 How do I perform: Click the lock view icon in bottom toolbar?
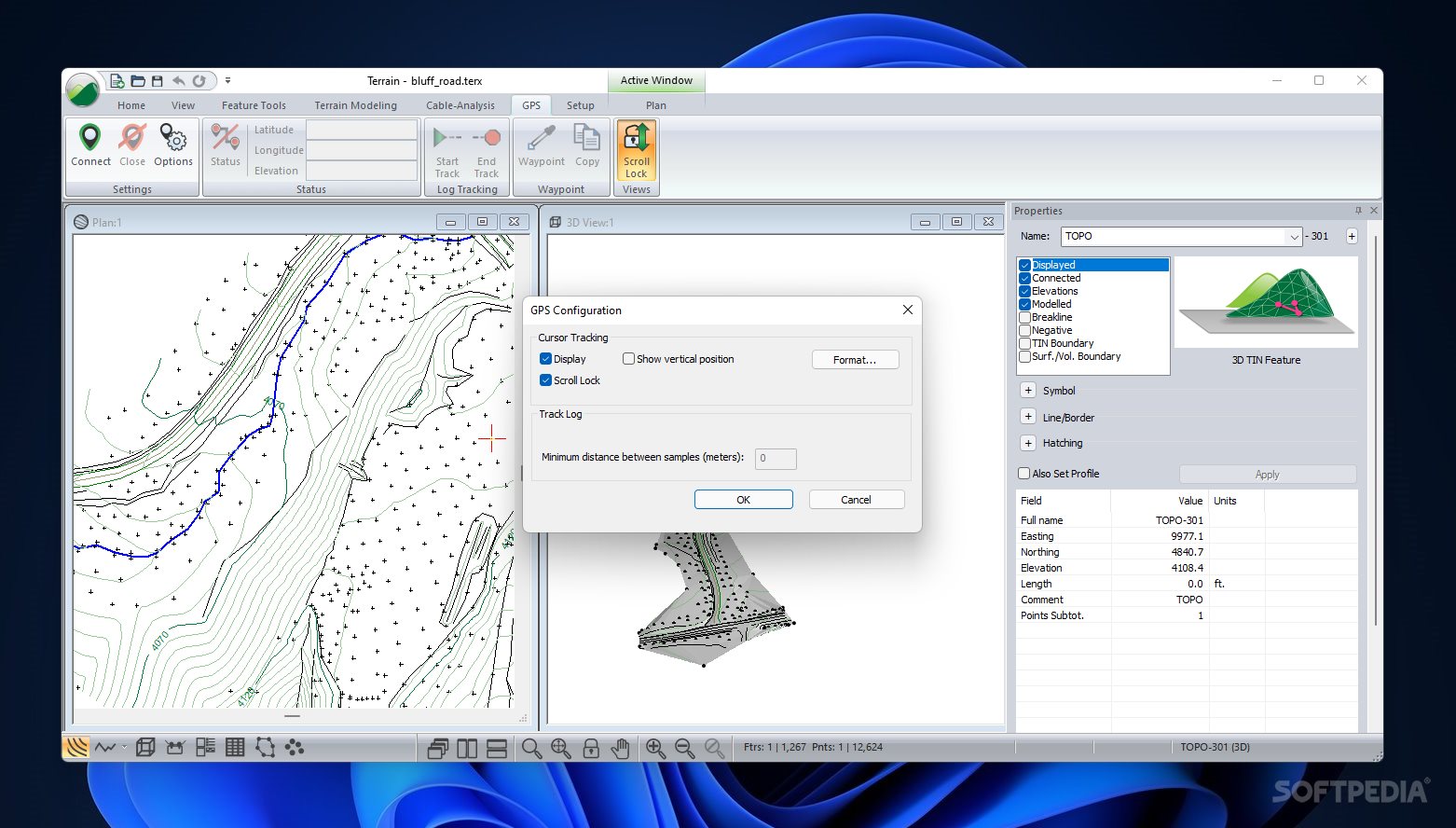[x=591, y=748]
